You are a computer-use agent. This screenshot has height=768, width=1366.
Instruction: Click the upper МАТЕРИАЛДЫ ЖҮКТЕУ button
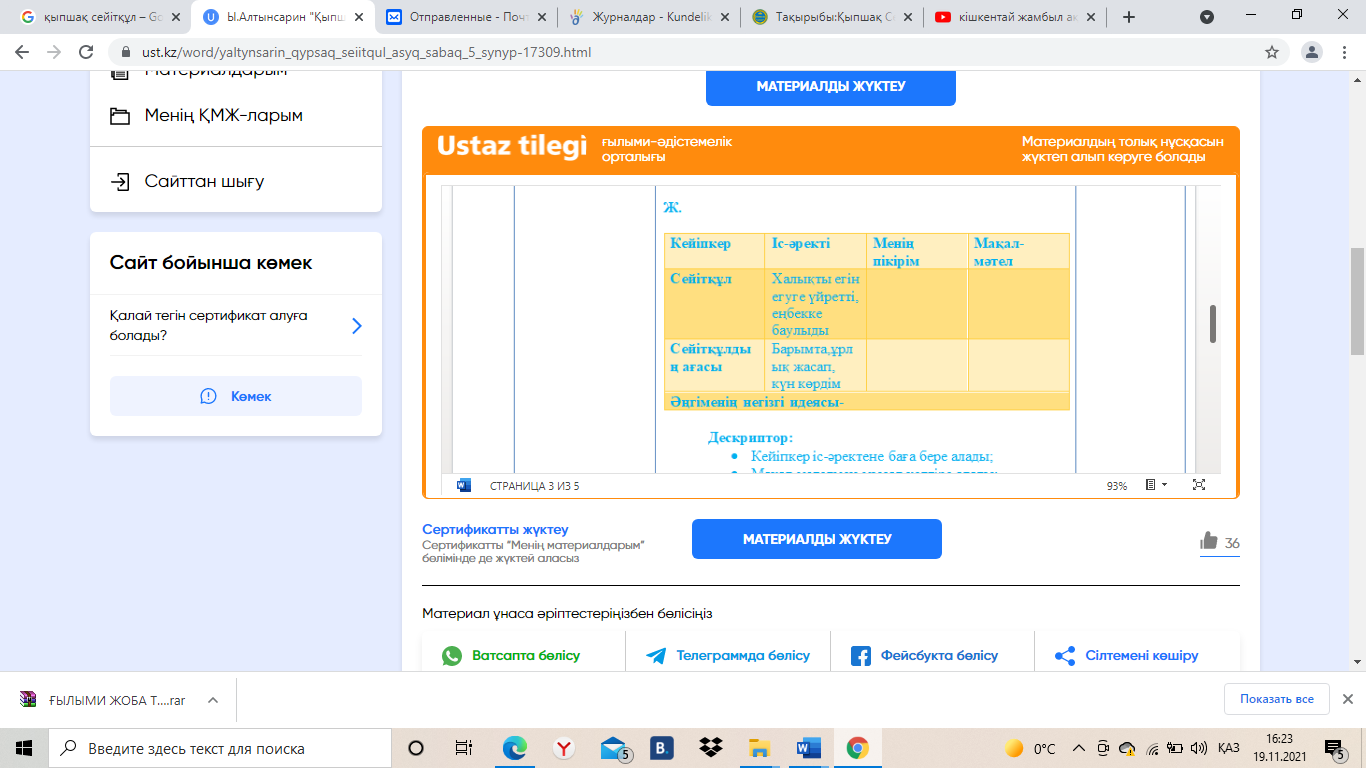(x=831, y=86)
